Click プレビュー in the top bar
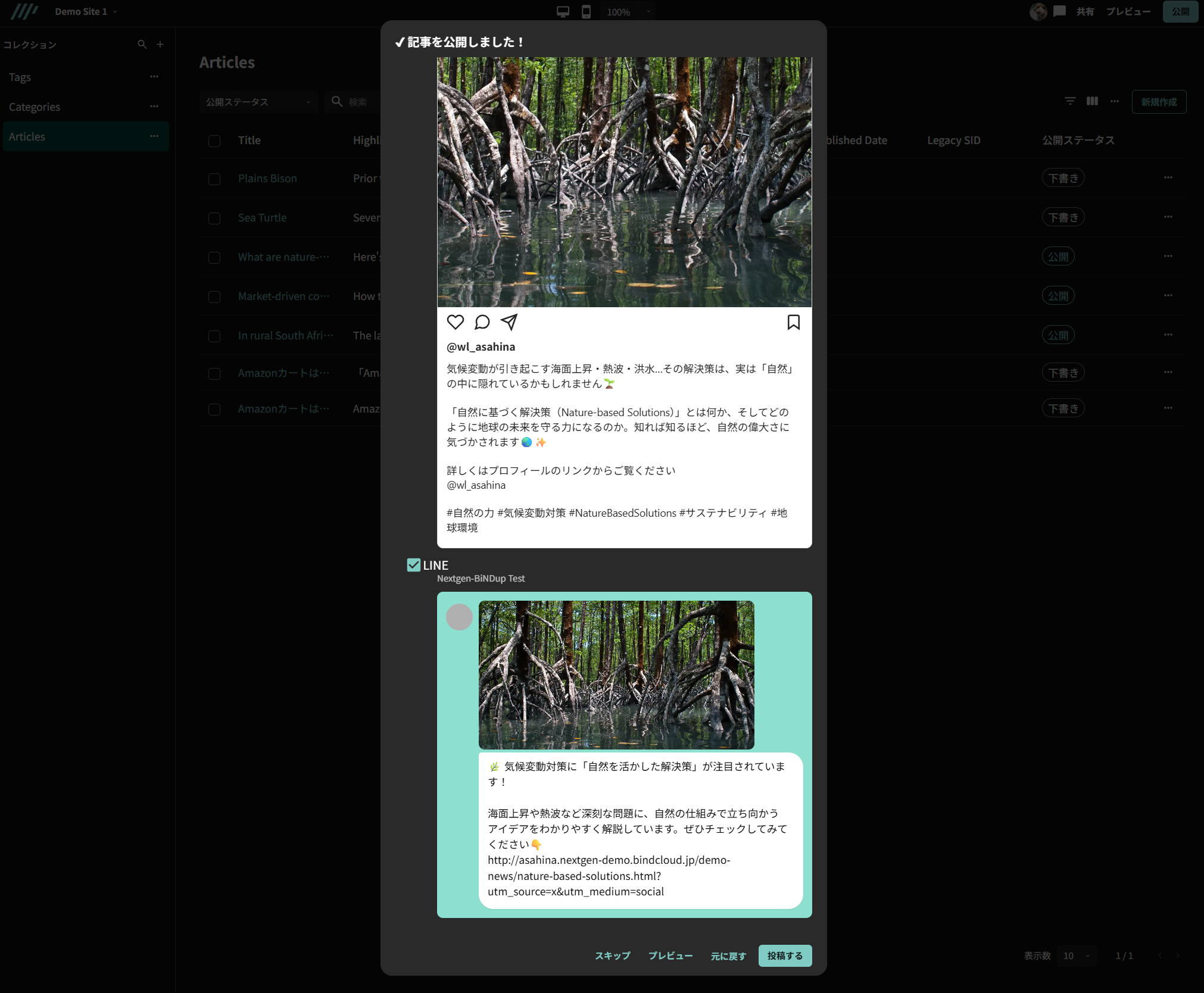The height and width of the screenshot is (993, 1204). click(1128, 11)
